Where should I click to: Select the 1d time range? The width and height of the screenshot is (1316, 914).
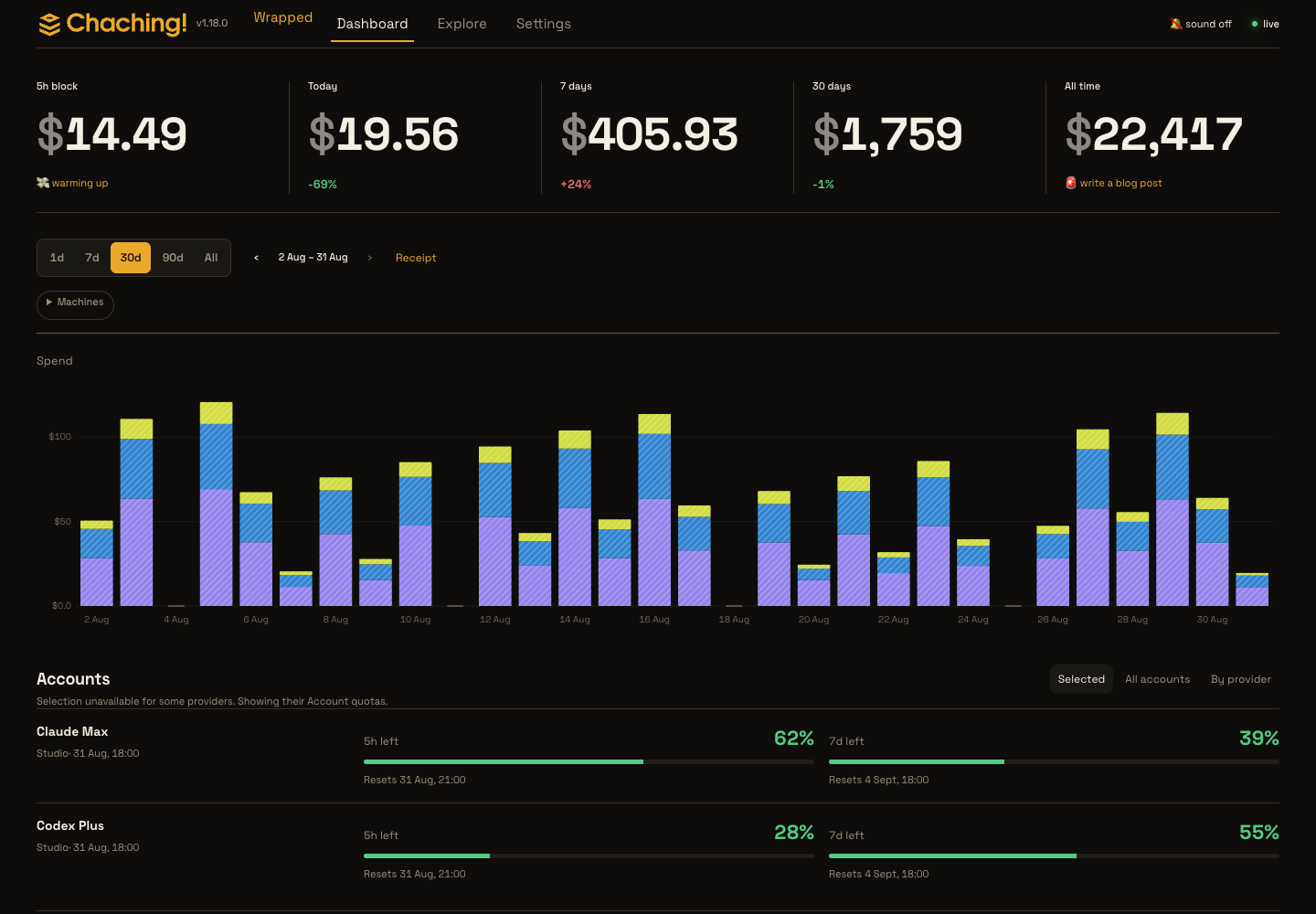[57, 258]
